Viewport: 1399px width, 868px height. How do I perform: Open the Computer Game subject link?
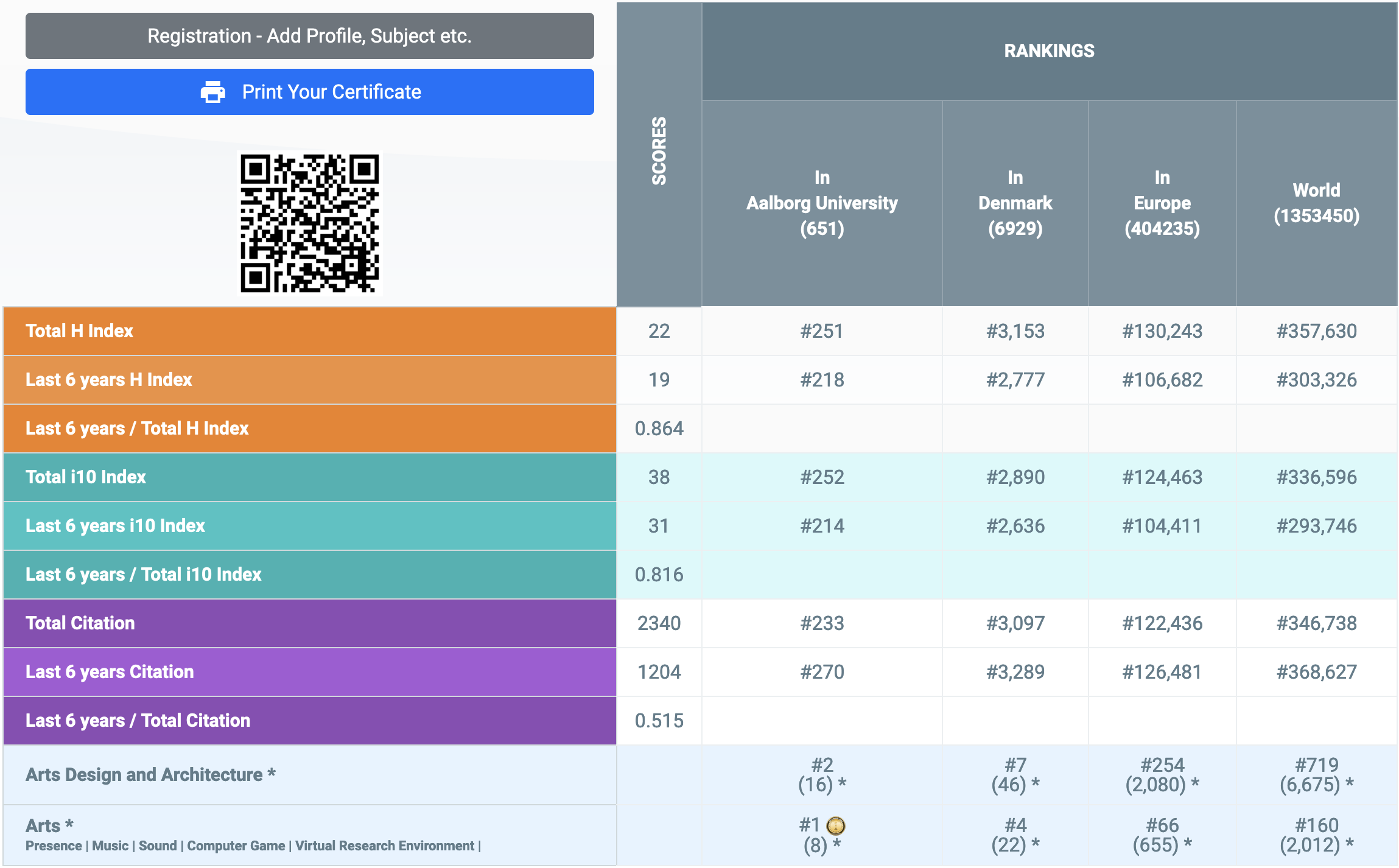pos(236,845)
